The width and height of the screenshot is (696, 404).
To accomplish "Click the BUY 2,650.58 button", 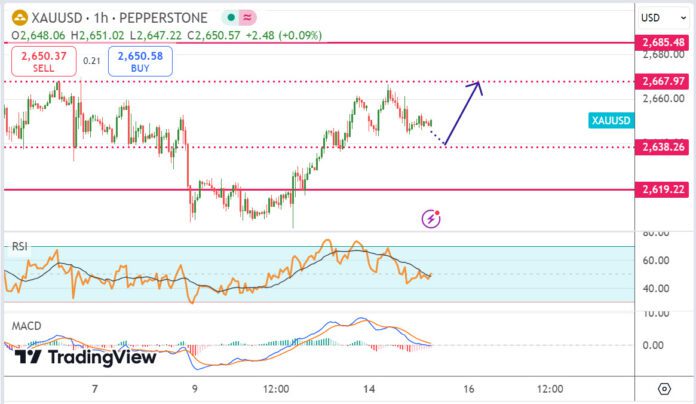I will pyautogui.click(x=140, y=61).
